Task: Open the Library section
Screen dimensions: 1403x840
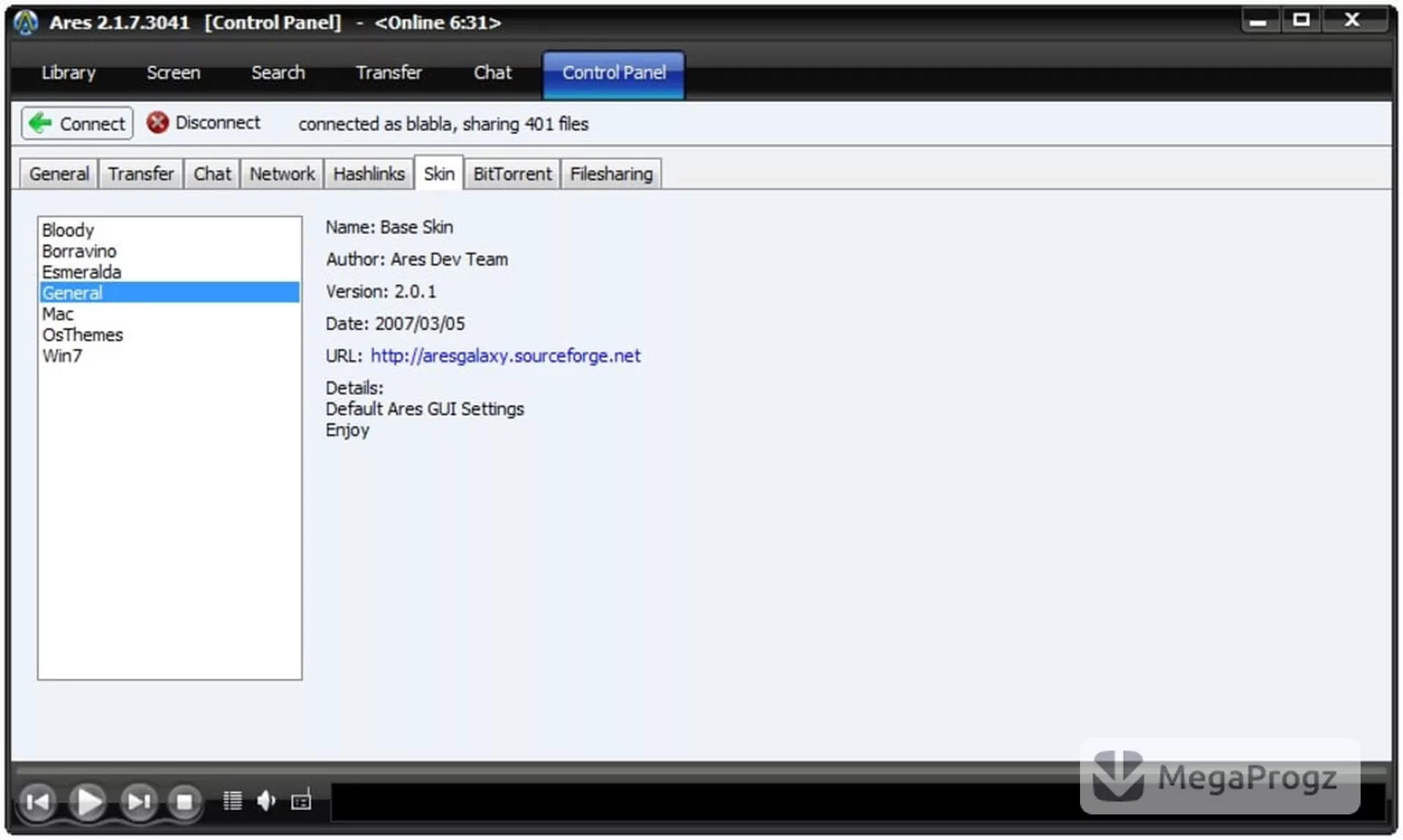Action: (x=69, y=73)
